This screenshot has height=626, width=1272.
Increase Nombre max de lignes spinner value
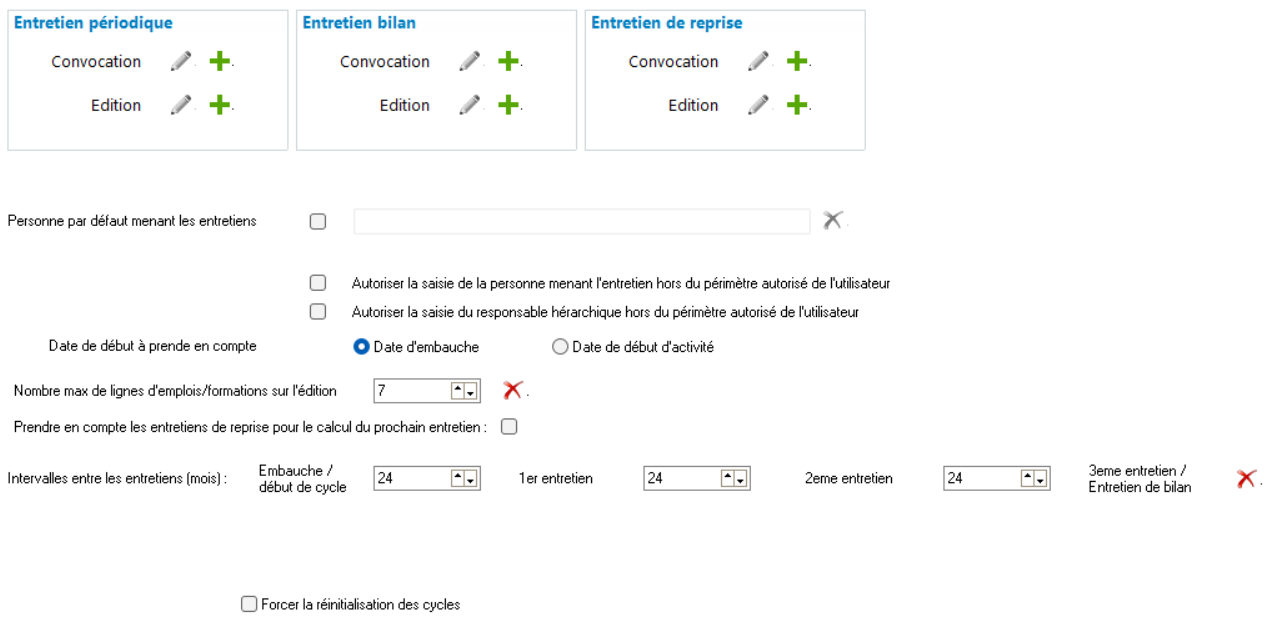click(x=458, y=391)
